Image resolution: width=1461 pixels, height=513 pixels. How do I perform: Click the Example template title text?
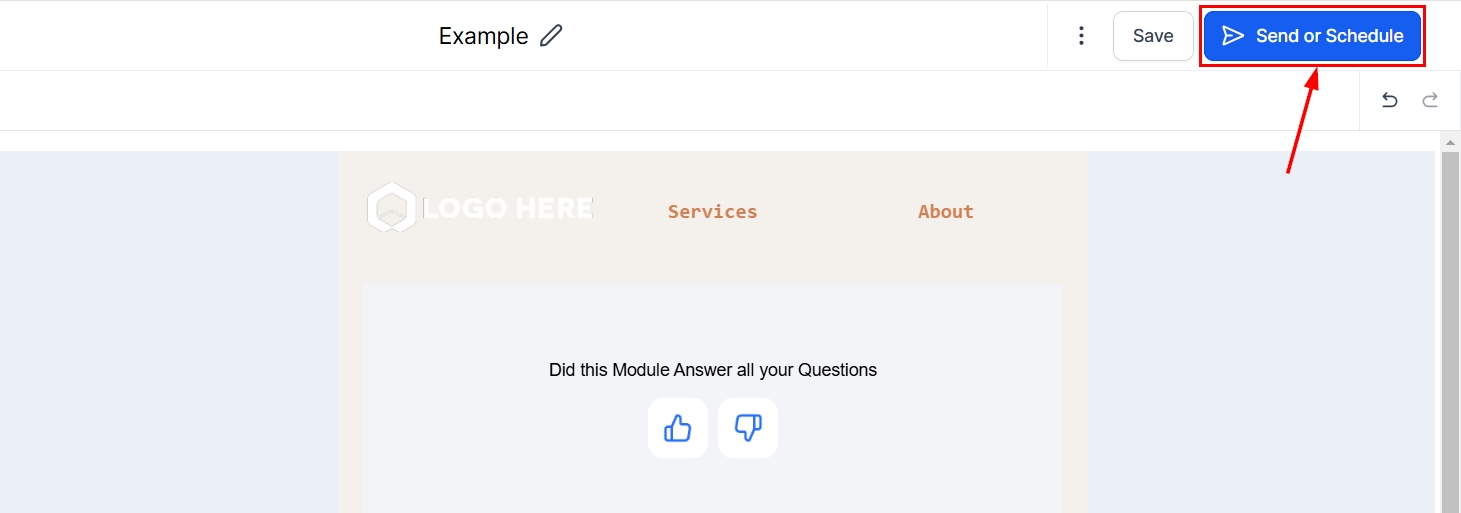coord(483,36)
